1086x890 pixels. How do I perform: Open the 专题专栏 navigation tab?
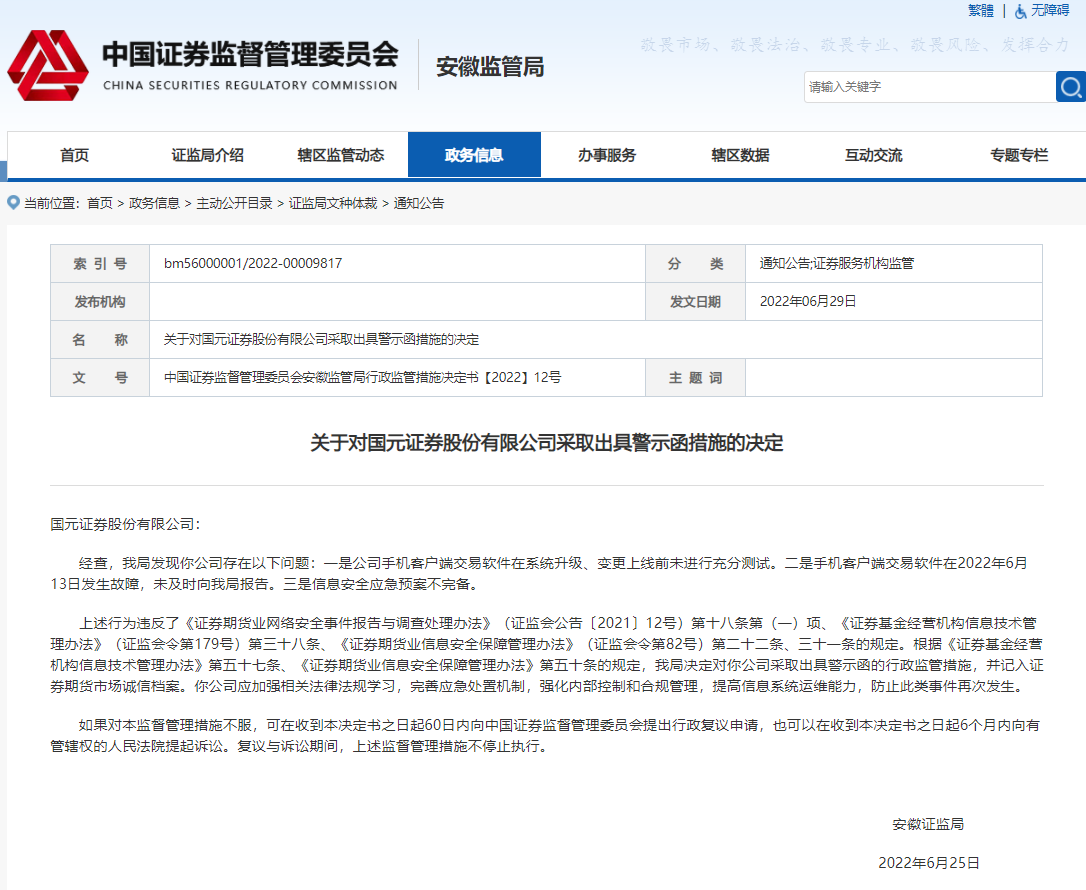pos(1019,155)
